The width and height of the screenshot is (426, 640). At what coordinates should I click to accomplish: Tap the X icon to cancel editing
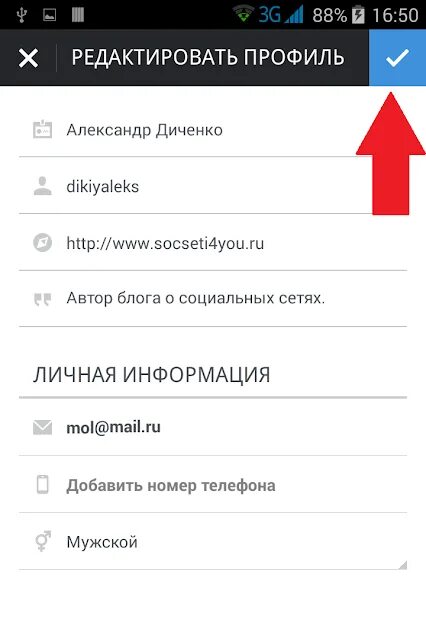tap(28, 58)
